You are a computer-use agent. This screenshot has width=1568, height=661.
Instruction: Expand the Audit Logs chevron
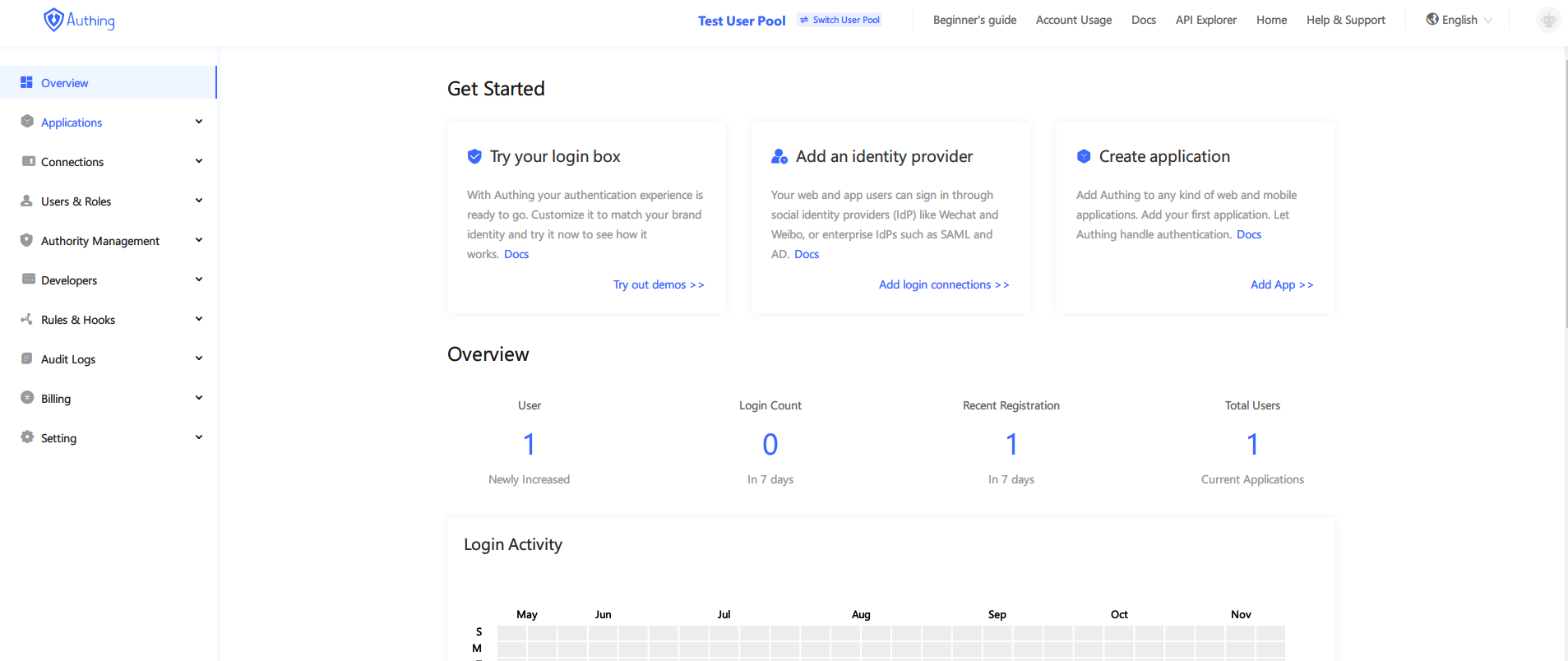click(199, 358)
